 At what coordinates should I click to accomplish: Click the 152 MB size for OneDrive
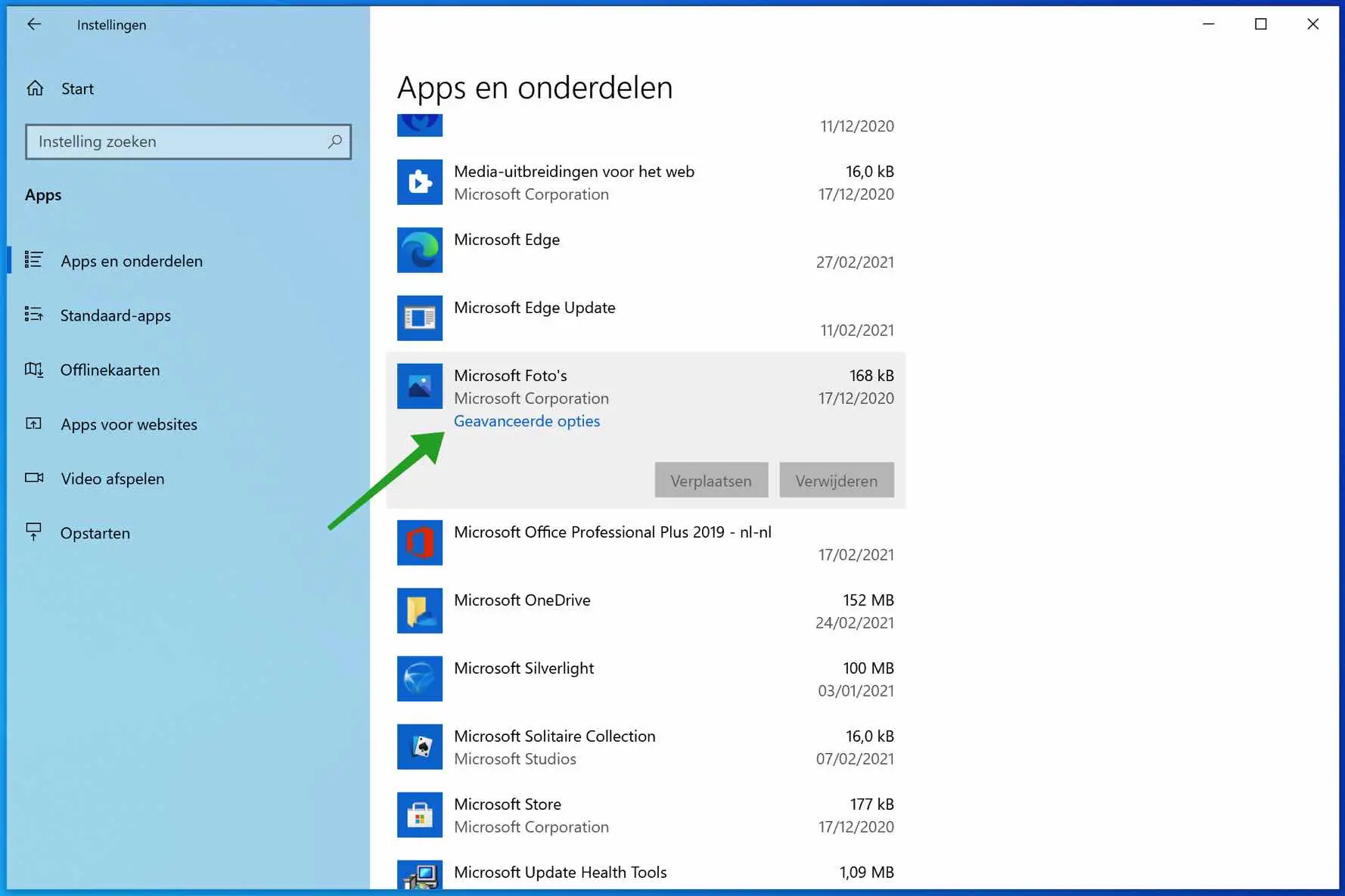click(x=868, y=600)
